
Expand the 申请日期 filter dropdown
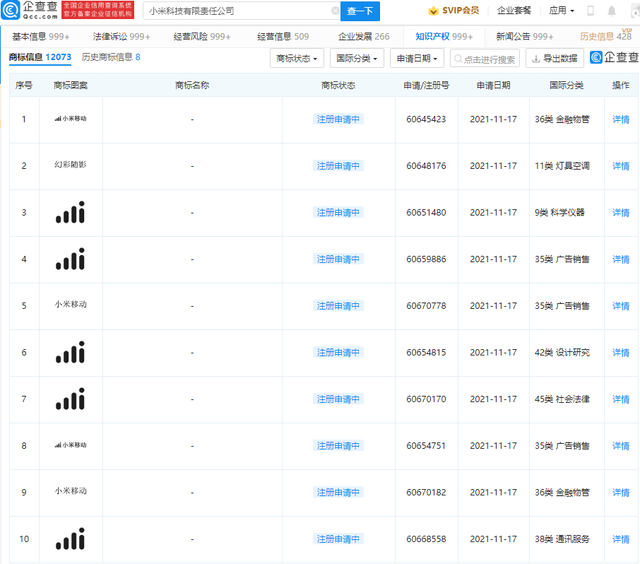coord(417,59)
